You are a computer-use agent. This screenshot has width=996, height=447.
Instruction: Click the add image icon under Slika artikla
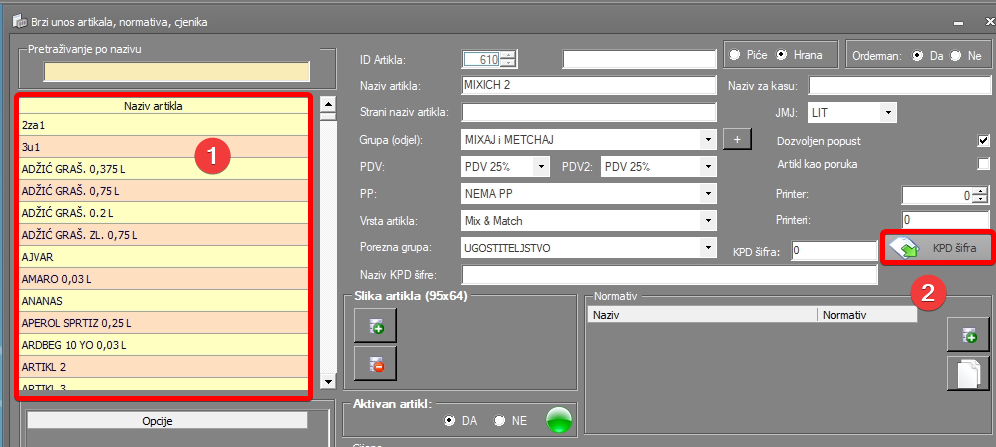[376, 327]
